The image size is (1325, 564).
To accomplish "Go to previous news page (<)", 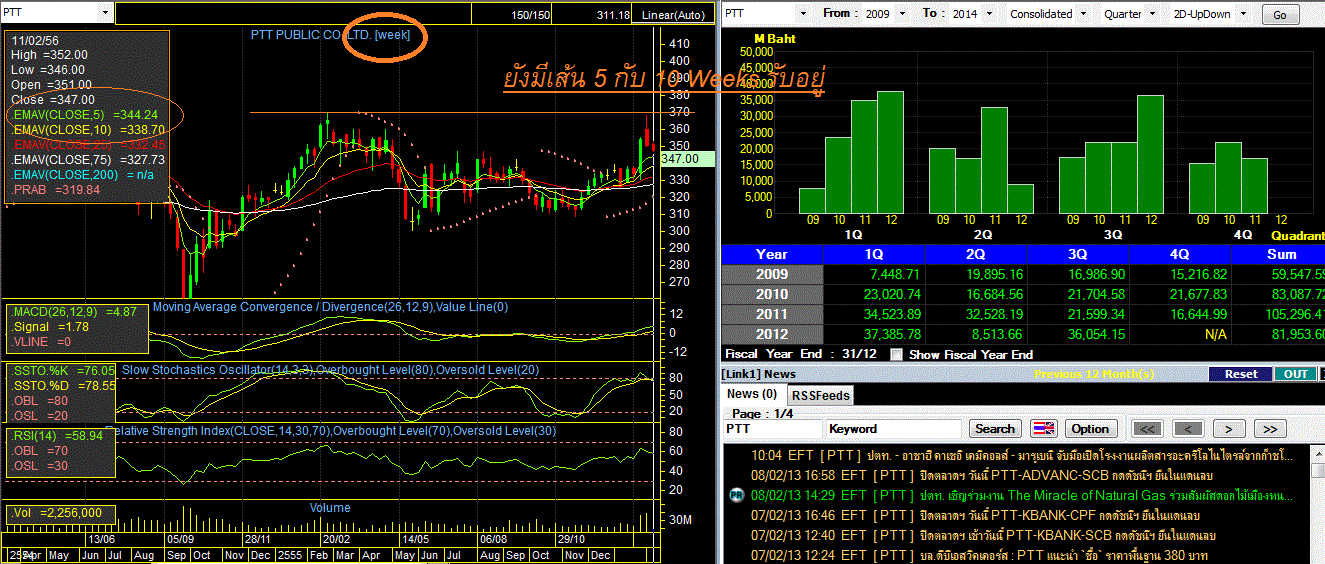I will point(1188,428).
